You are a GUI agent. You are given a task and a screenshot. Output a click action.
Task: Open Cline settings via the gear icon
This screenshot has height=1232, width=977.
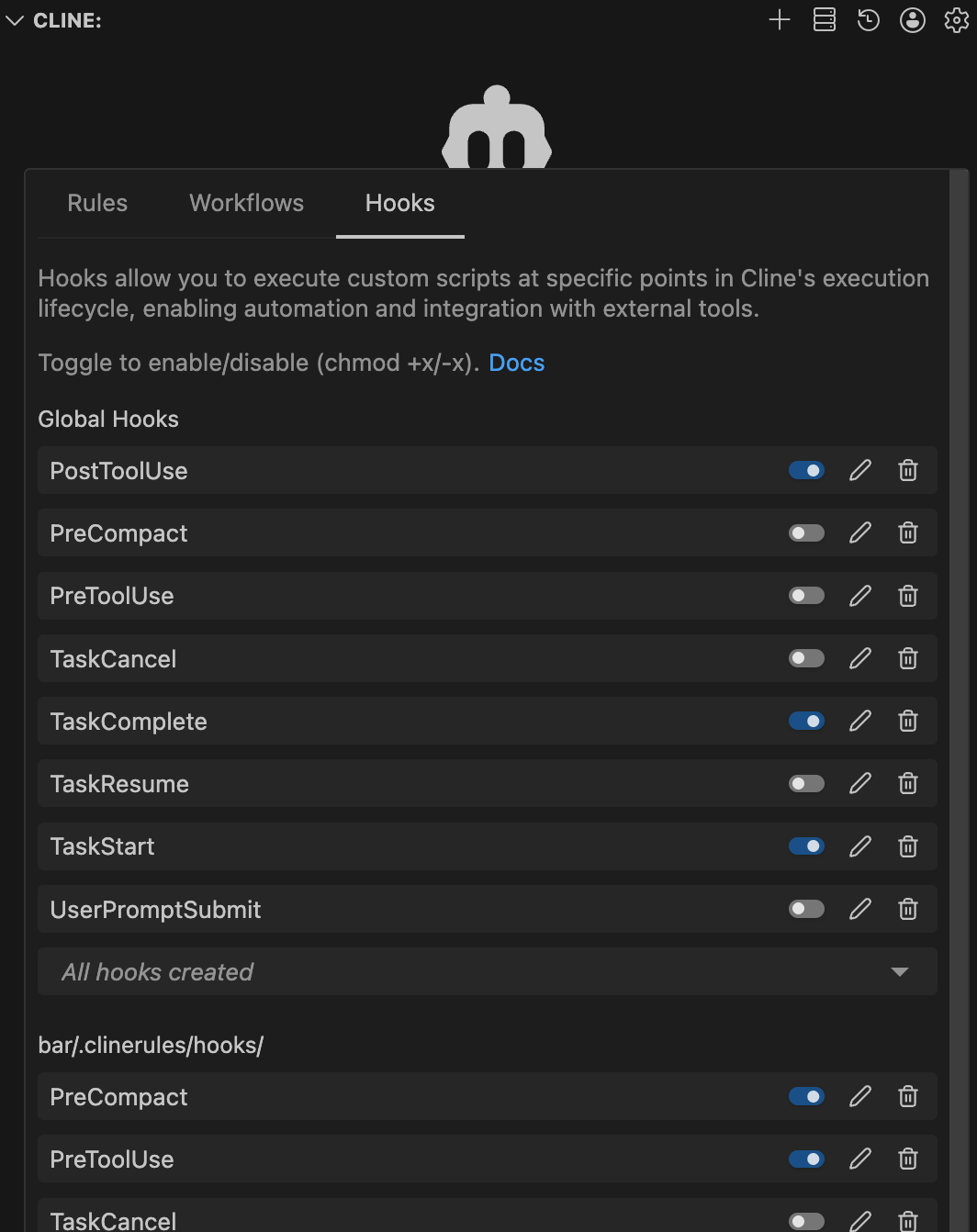pyautogui.click(x=957, y=19)
